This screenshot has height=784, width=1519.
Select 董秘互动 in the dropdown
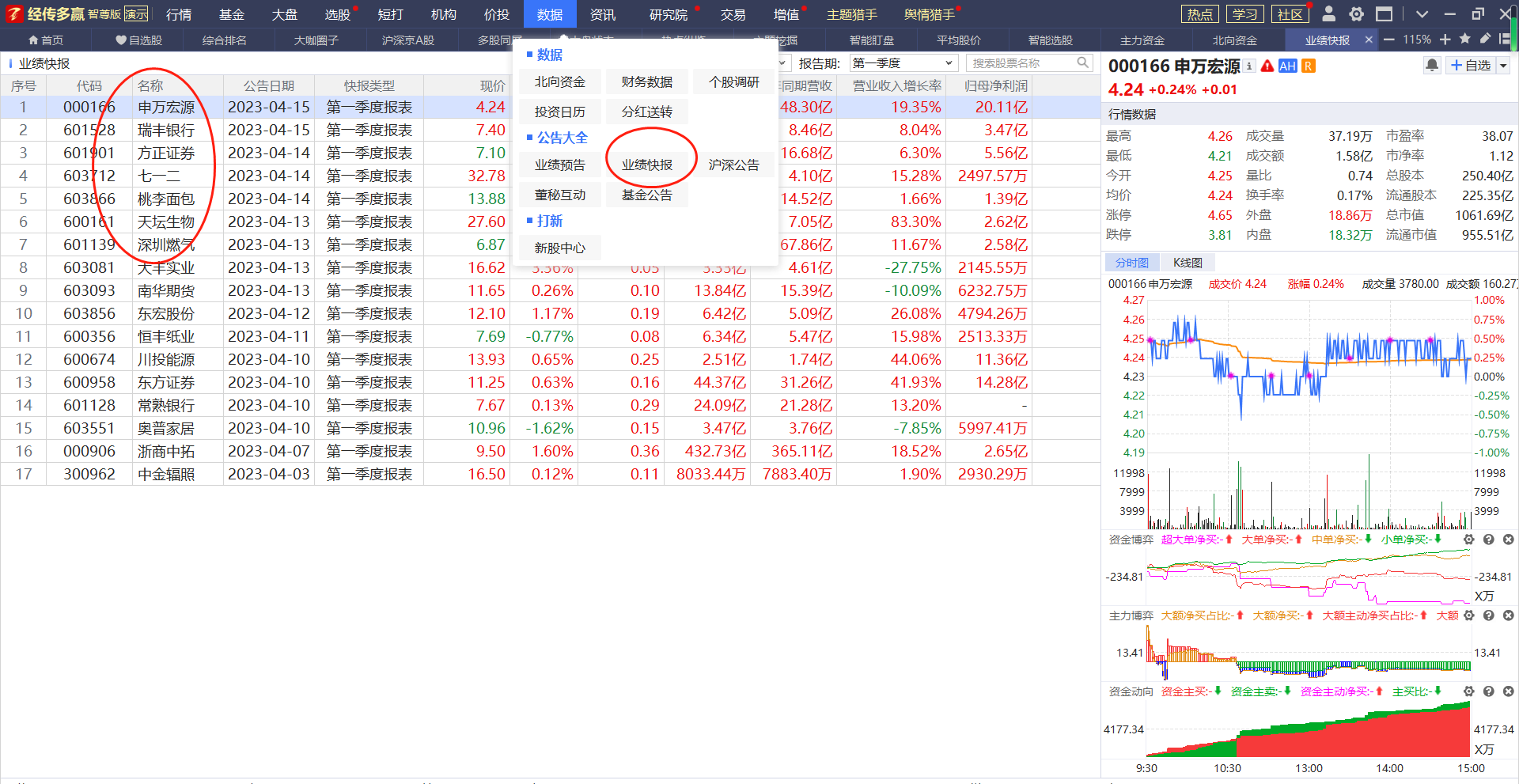pyautogui.click(x=560, y=195)
